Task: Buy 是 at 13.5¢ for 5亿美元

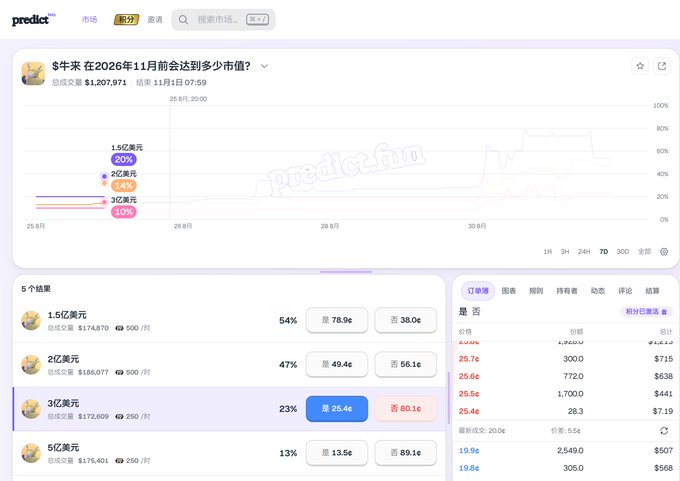Action: (337, 453)
